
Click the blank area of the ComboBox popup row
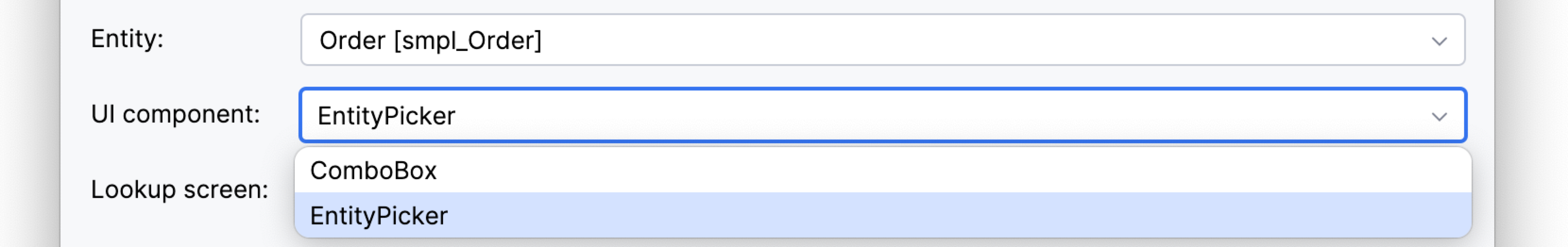(913, 171)
